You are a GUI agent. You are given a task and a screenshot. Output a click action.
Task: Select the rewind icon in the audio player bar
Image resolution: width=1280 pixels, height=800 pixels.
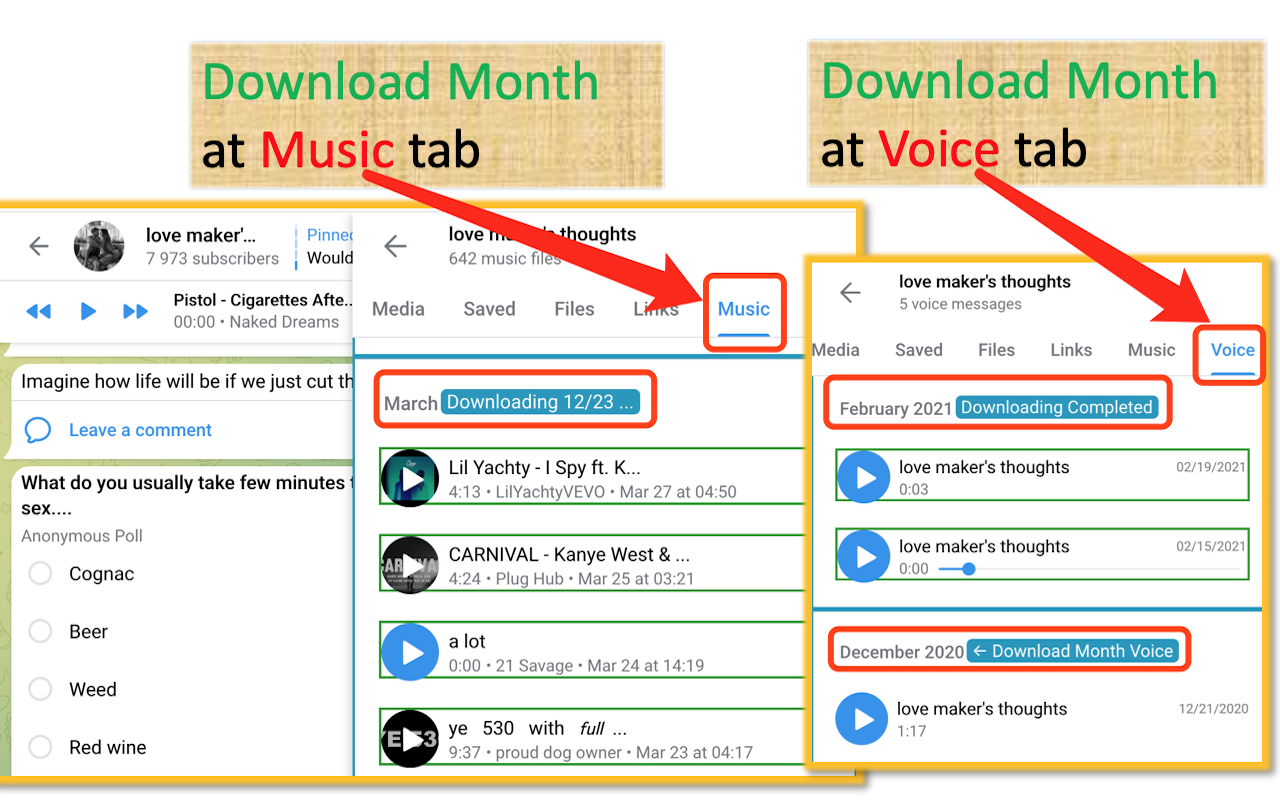39,311
